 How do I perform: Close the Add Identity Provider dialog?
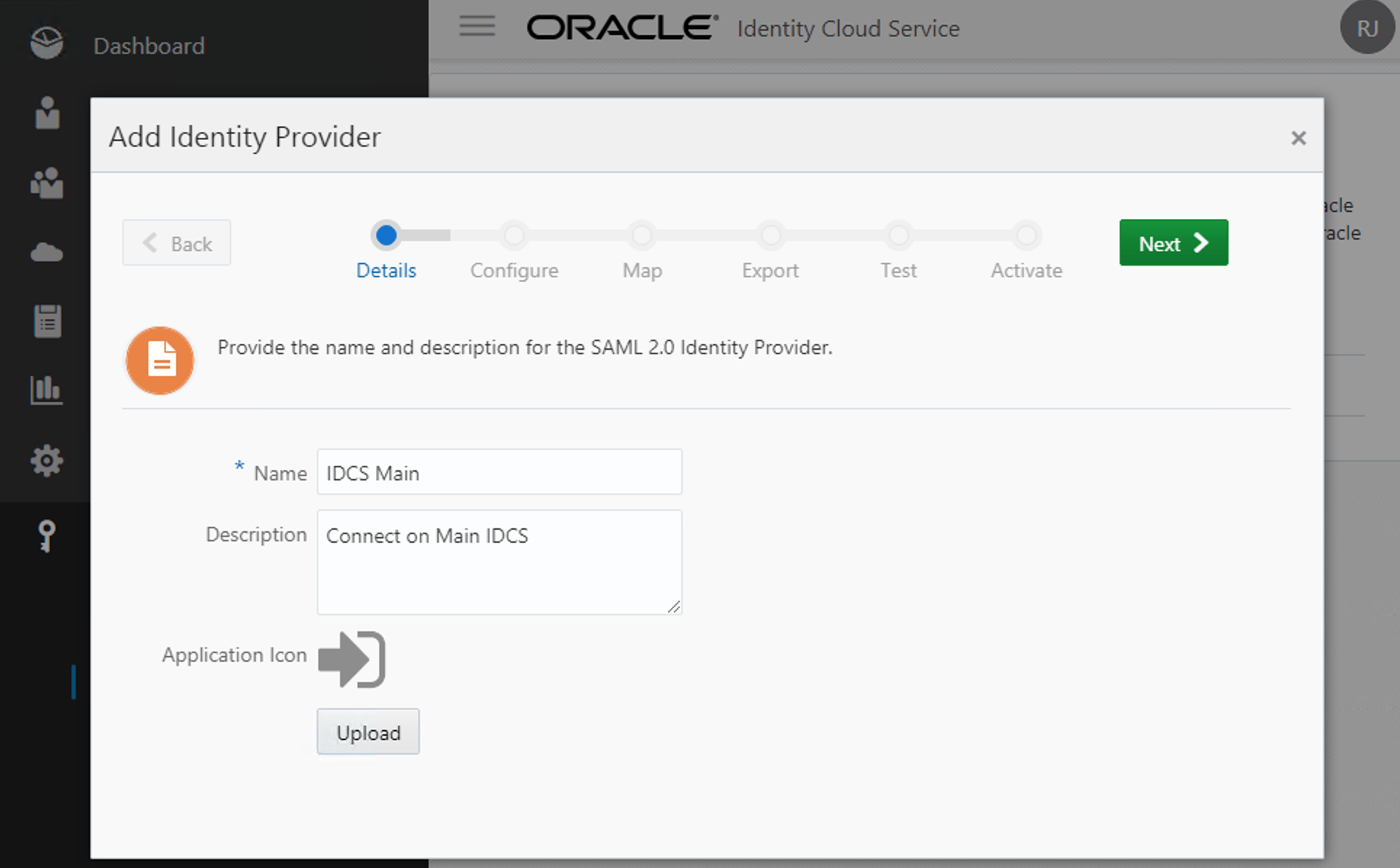(x=1298, y=138)
